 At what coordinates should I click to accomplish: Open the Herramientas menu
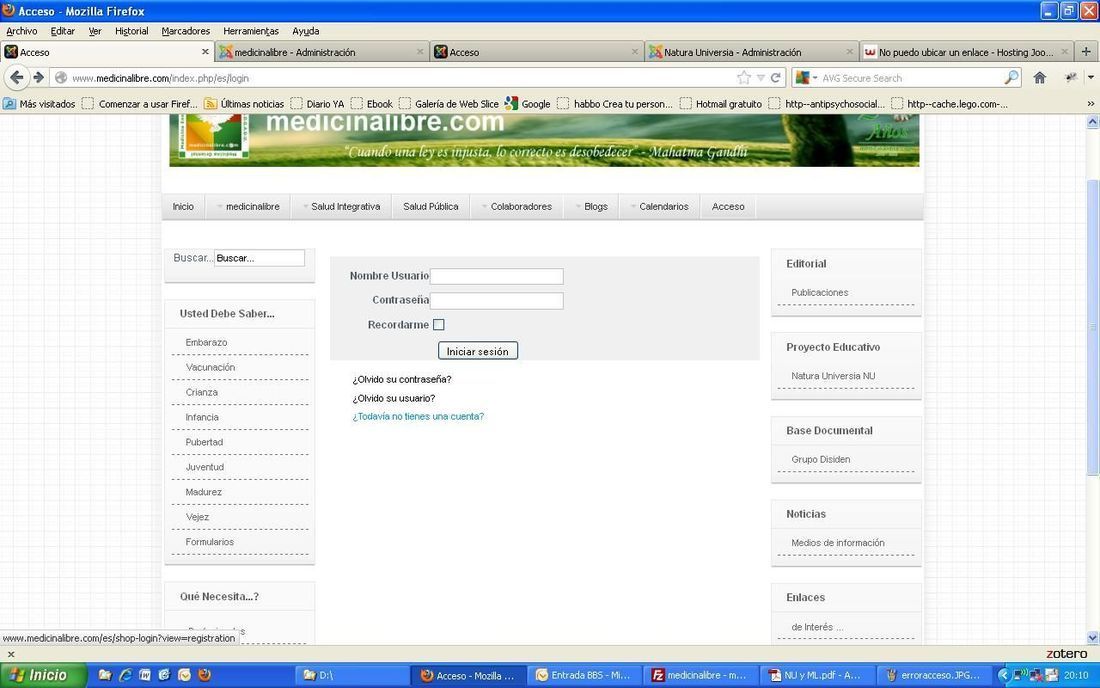click(251, 31)
